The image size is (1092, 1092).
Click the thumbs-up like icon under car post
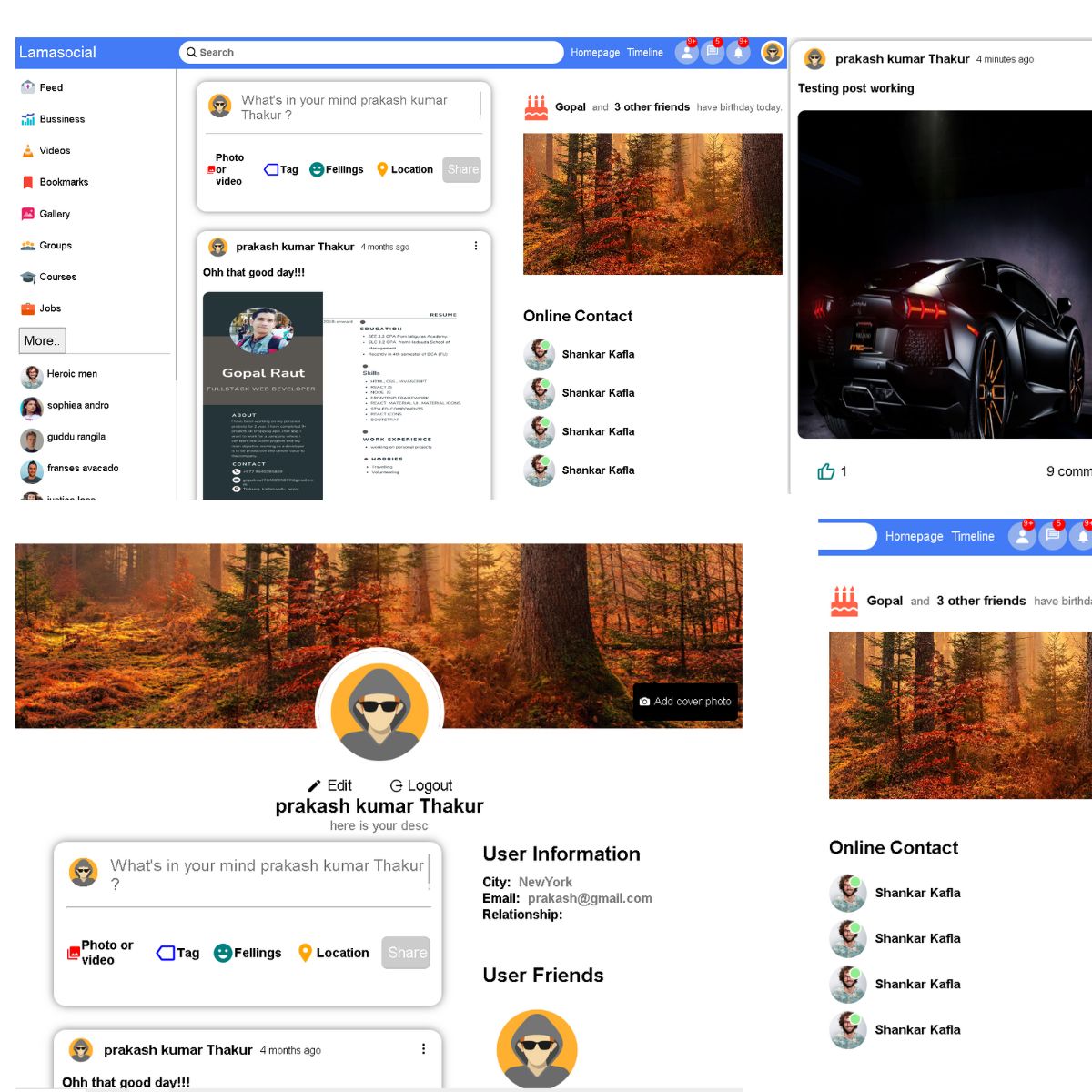coord(826,471)
